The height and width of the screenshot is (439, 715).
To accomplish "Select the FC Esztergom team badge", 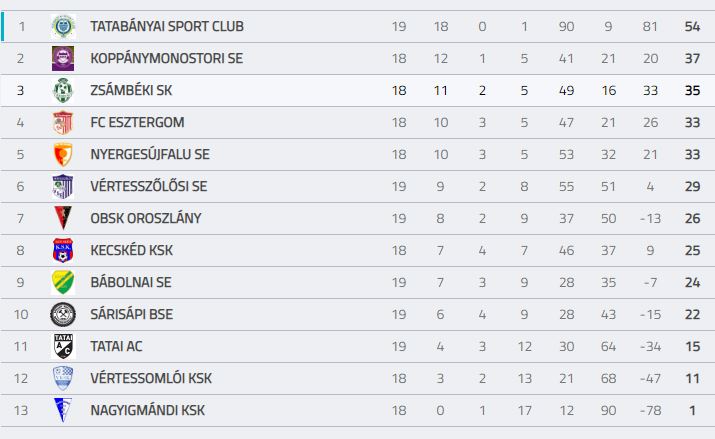I will tap(63, 122).
